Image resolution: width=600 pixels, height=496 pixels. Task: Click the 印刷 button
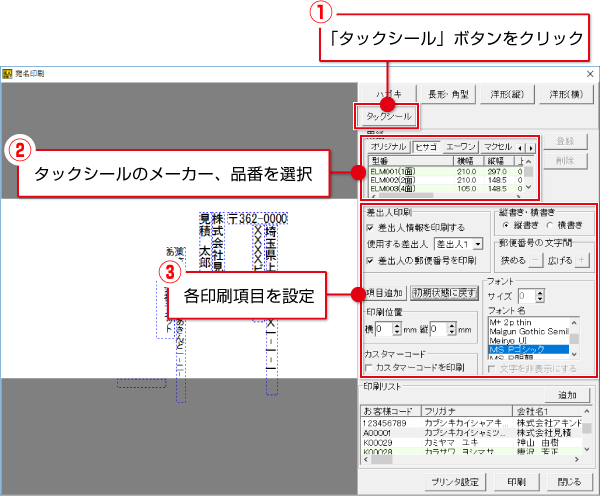(517, 482)
